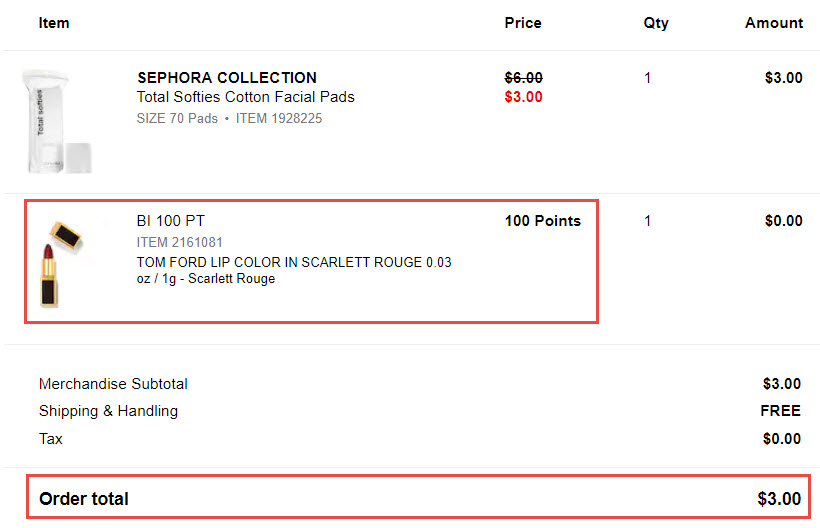
Task: Click the BI 100 PT reward title
Action: pyautogui.click(x=170, y=221)
